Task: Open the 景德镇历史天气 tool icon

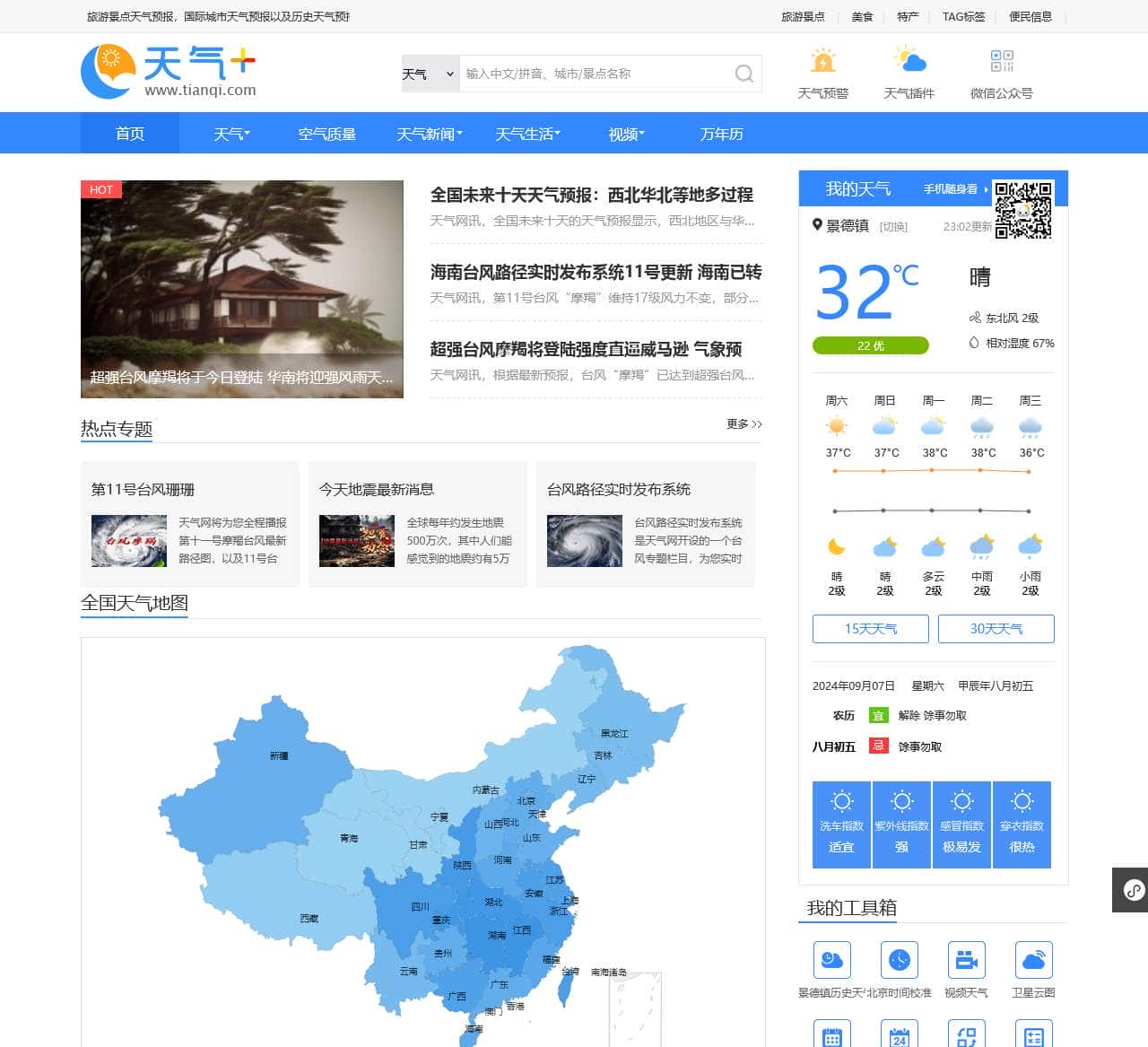Action: (x=831, y=960)
